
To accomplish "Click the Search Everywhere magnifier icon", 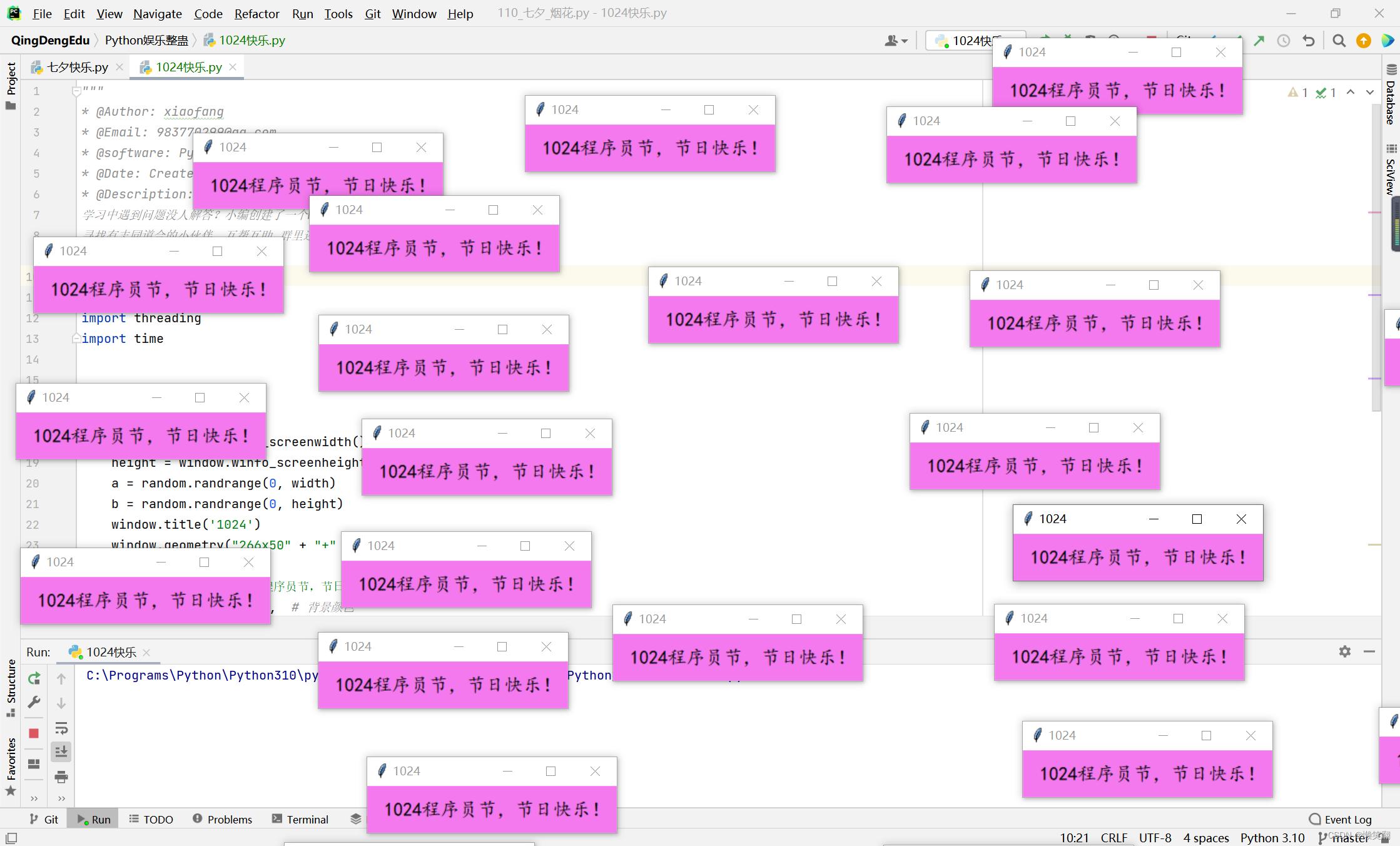I will (1339, 41).
